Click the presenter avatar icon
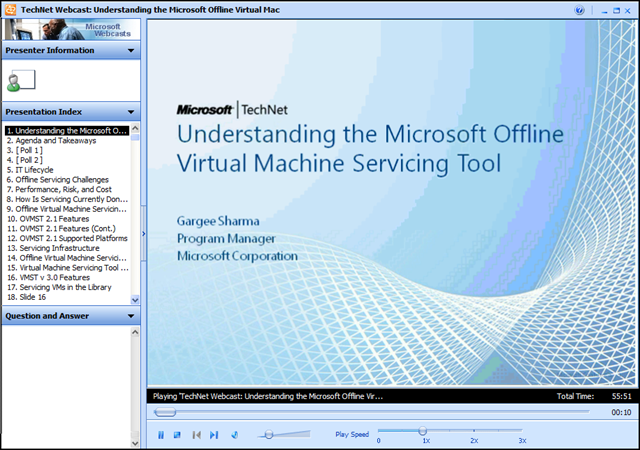 (x=18, y=80)
